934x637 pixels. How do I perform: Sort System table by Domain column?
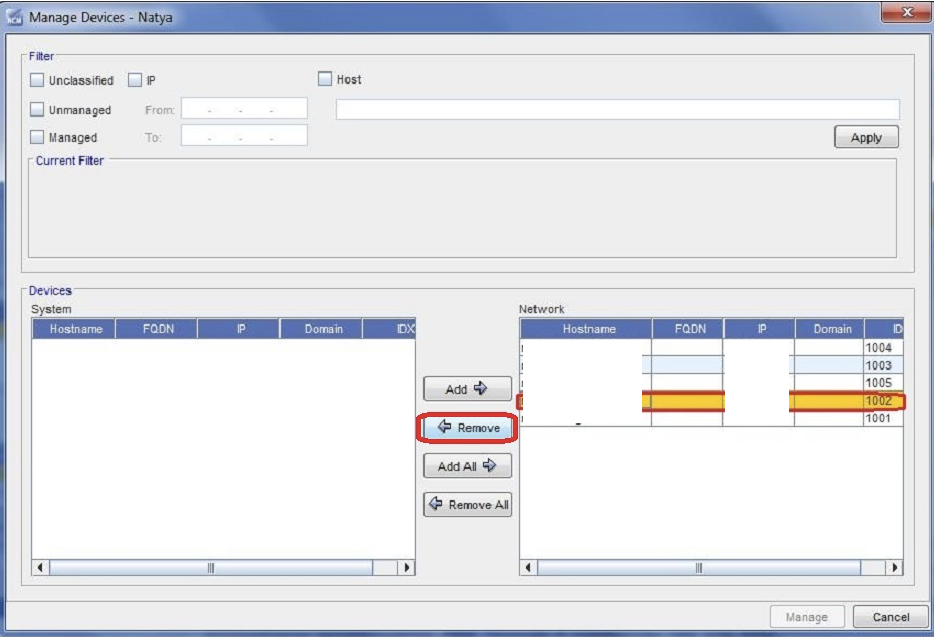(x=322, y=329)
